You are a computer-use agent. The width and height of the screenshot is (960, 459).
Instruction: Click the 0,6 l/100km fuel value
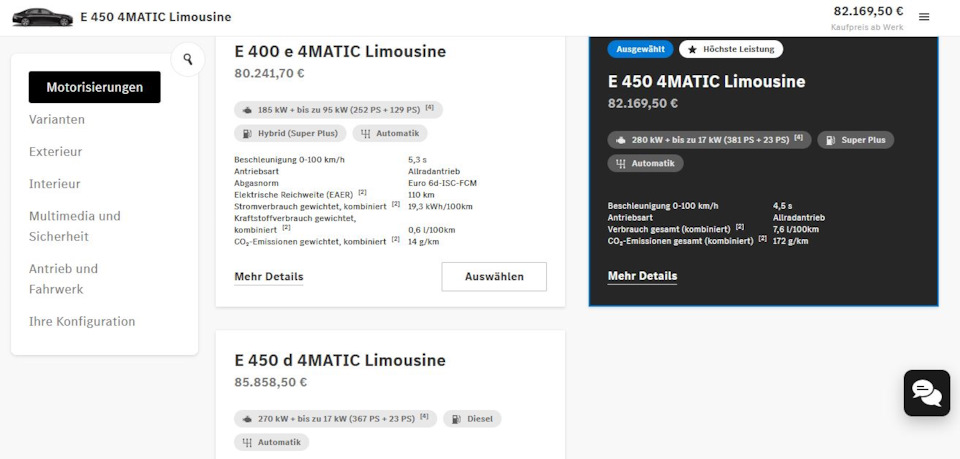pos(432,230)
